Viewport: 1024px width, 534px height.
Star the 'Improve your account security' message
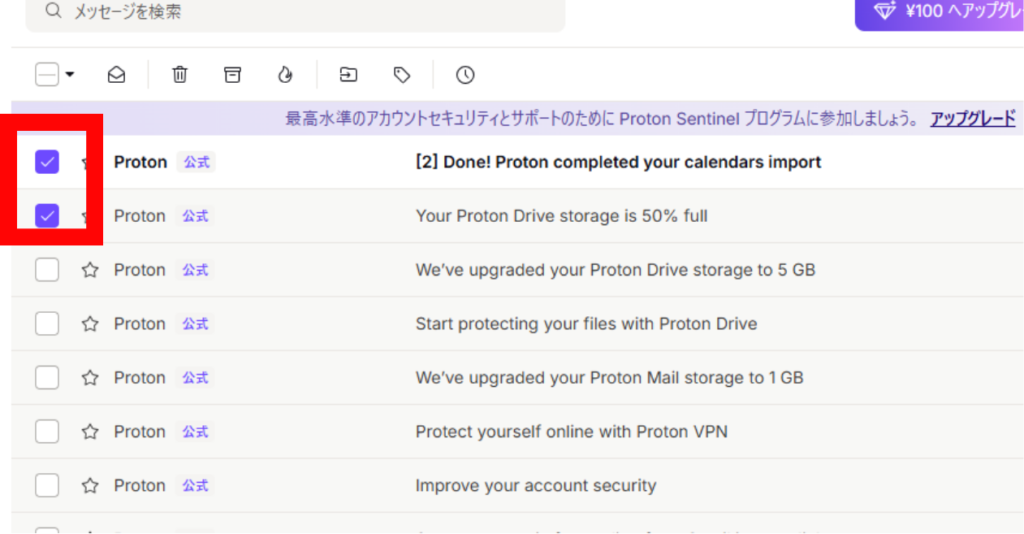click(x=90, y=485)
